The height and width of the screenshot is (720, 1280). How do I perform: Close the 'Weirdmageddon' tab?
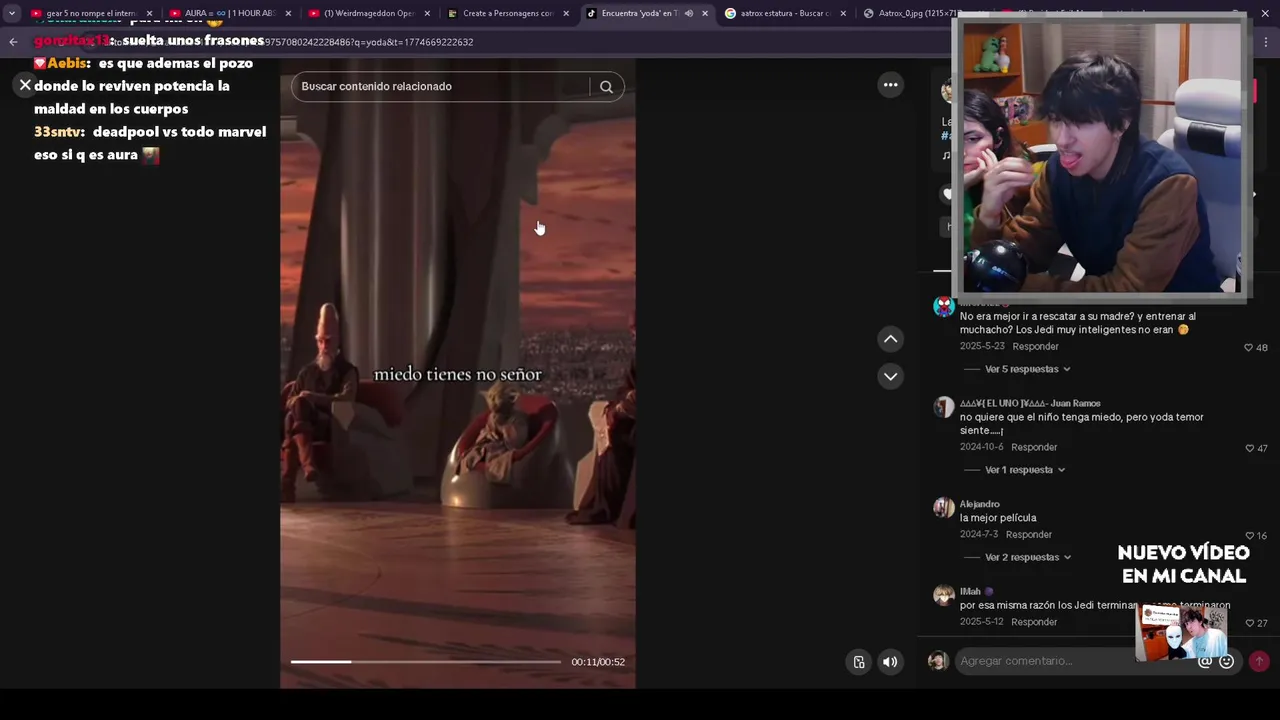pos(427,14)
